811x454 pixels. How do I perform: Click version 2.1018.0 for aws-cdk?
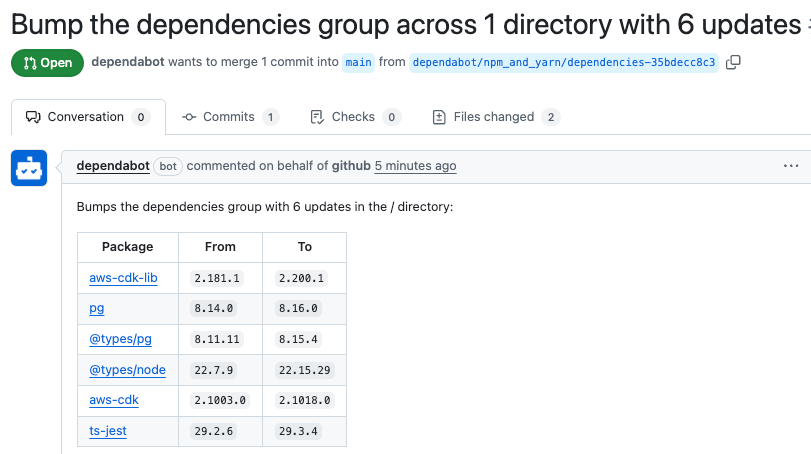(305, 400)
